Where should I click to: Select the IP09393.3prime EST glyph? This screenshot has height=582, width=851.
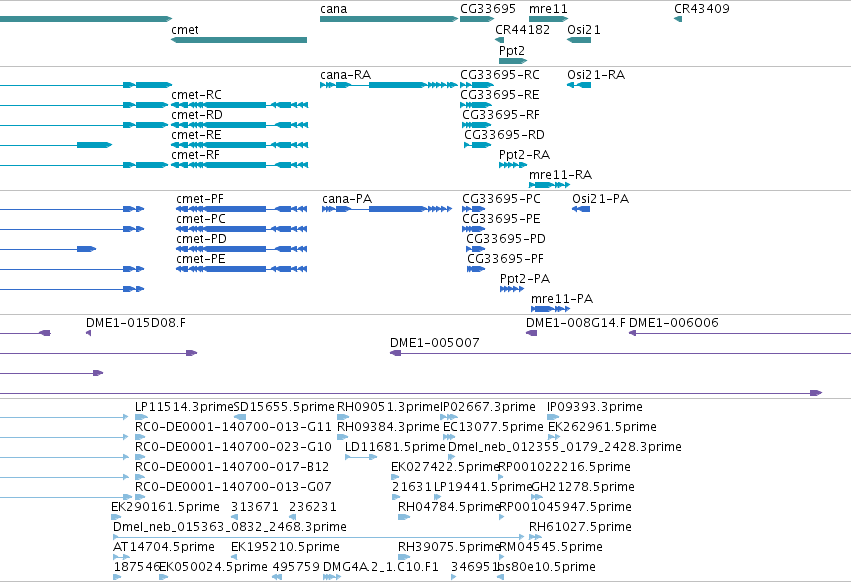[x=553, y=417]
